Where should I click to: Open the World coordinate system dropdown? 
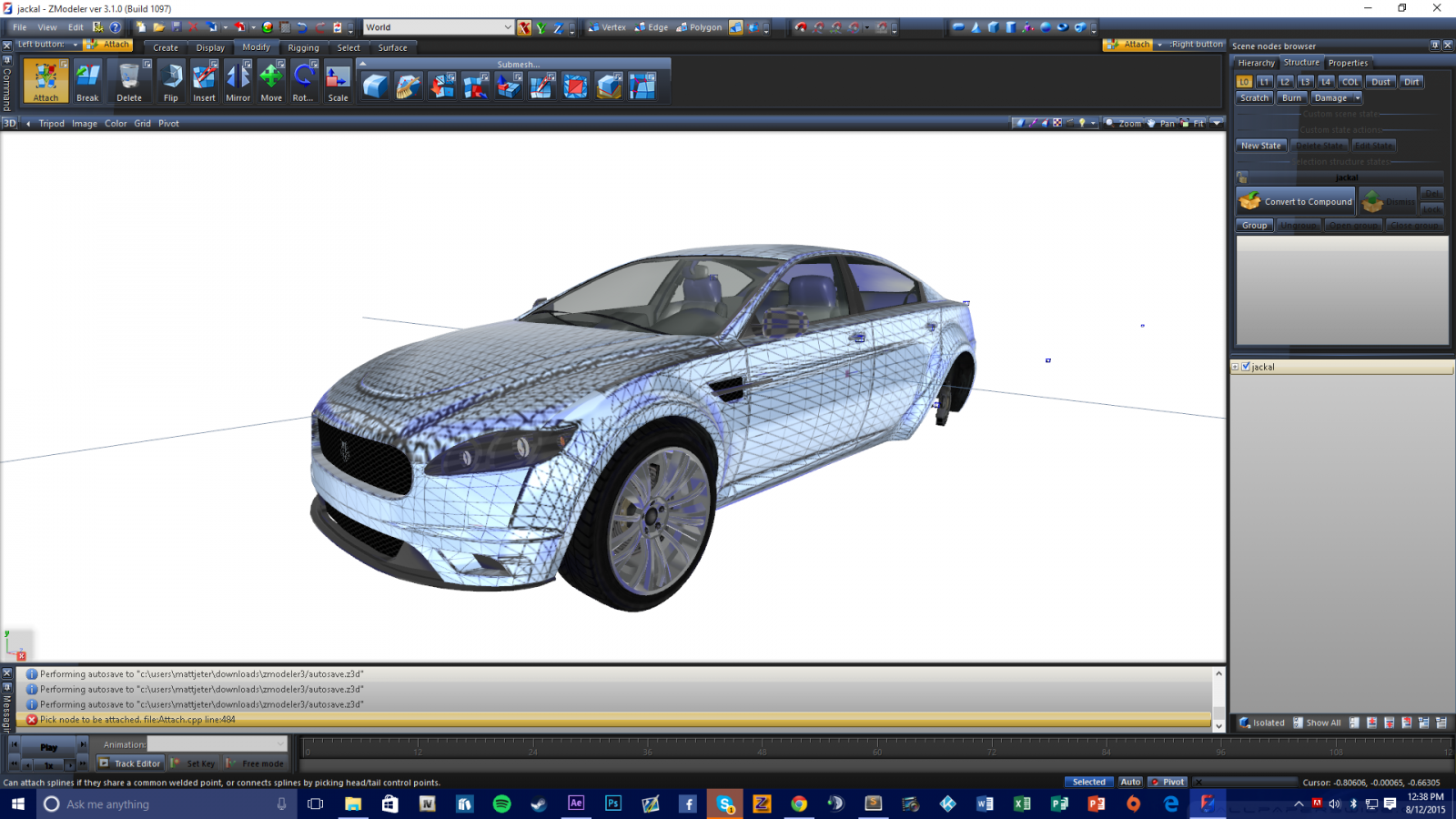[507, 27]
